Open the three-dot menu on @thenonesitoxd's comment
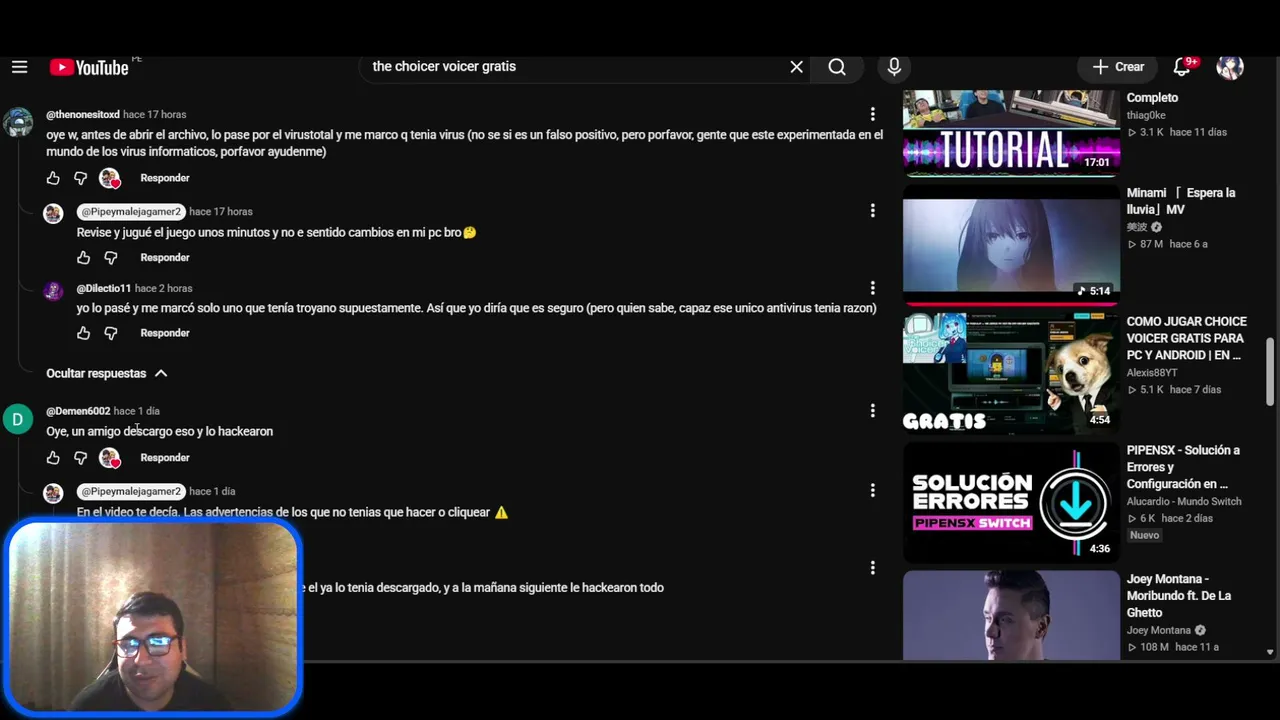This screenshot has width=1280, height=720. 872,114
